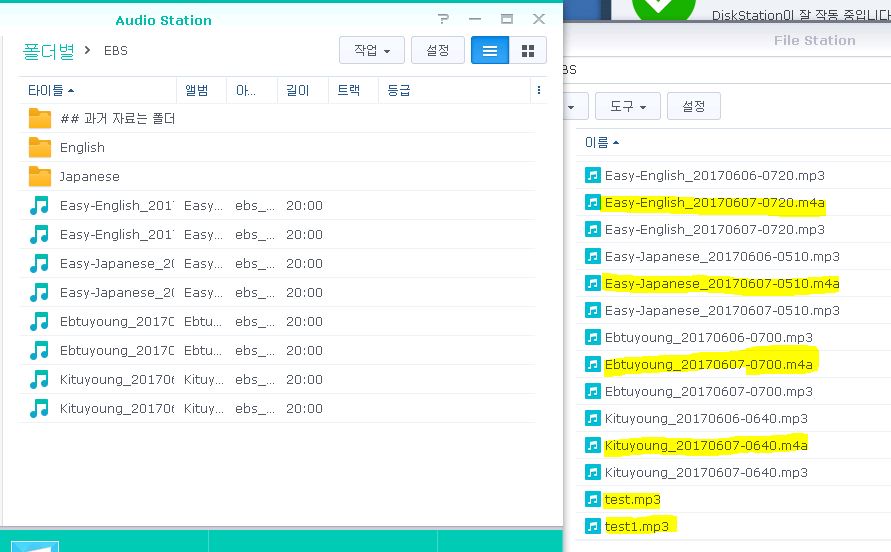This screenshot has width=891, height=552.
Task: Sort by 트랙 column header
Action: pyautogui.click(x=348, y=90)
